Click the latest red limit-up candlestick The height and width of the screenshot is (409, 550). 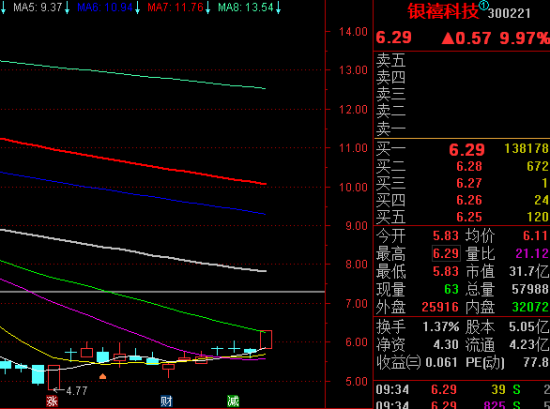click(266, 339)
